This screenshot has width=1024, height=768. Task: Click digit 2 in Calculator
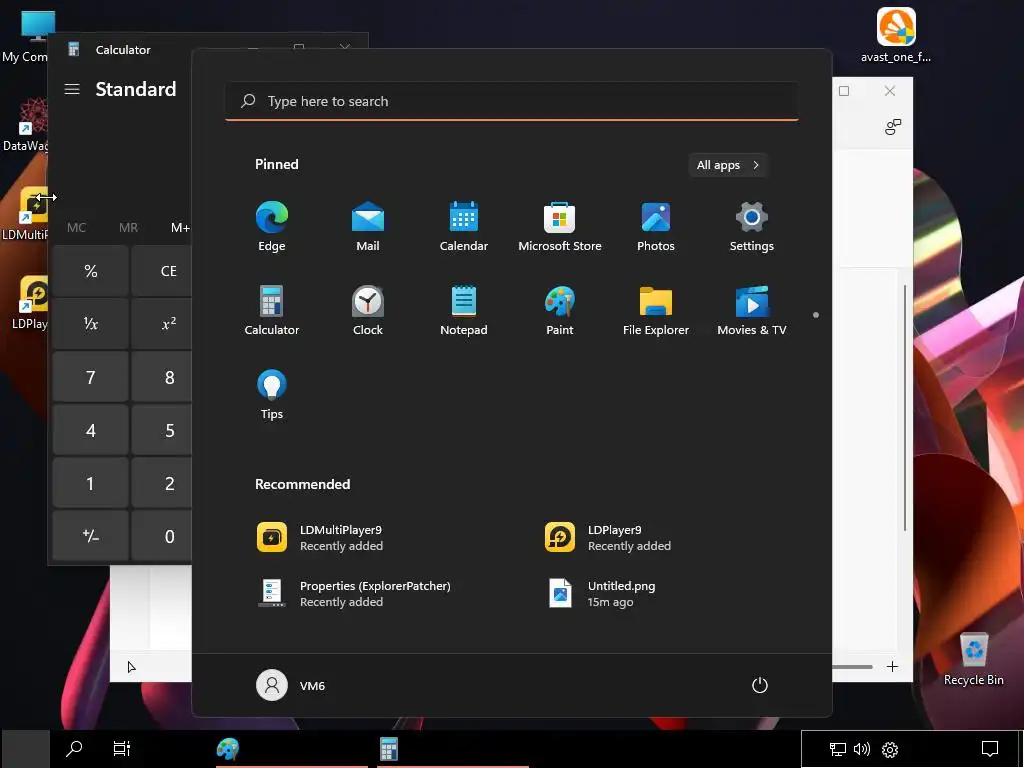(161, 483)
